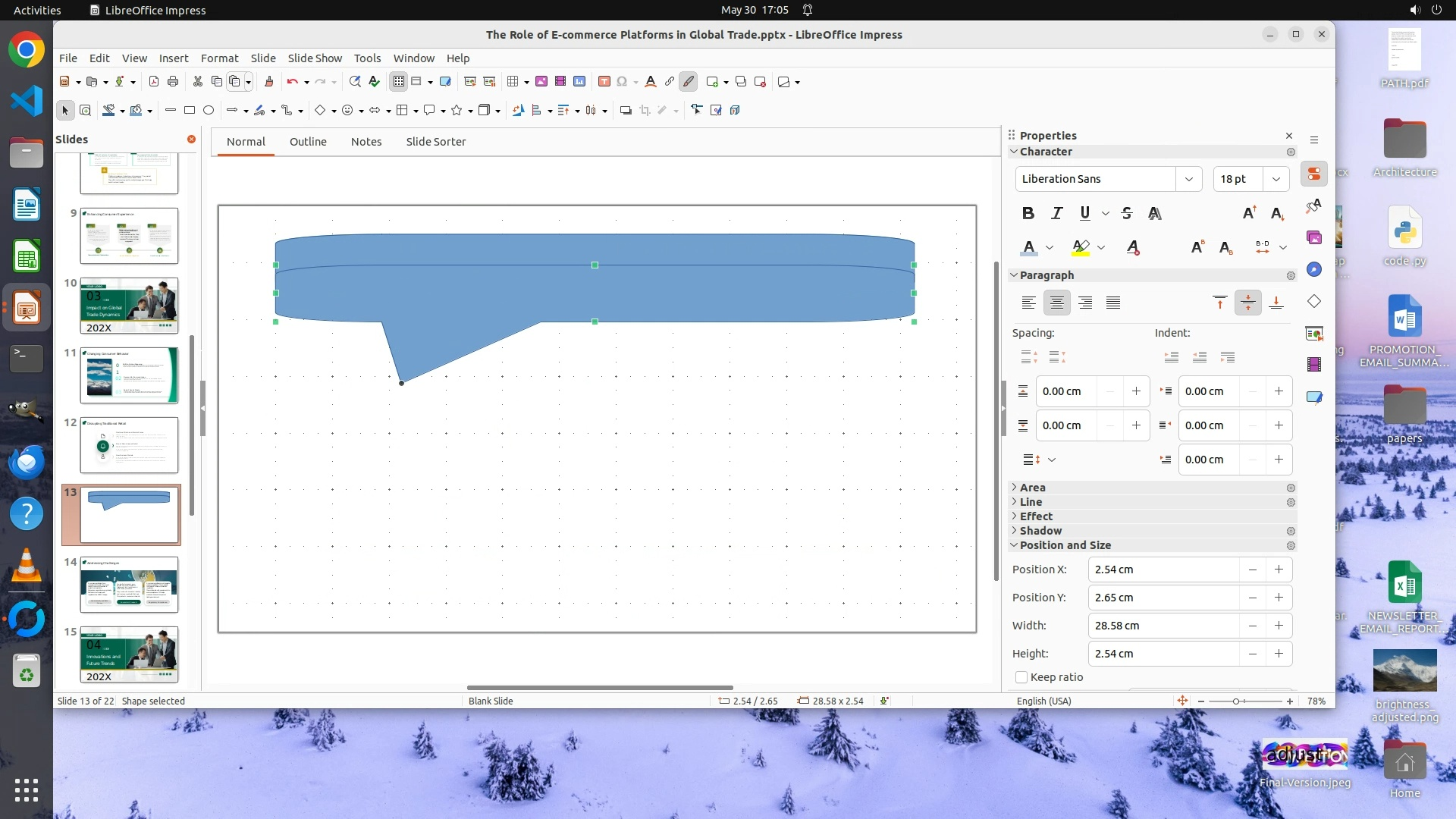Screen dimensions: 1456x819
Task: Click the Bold formatting icon
Action: click(1028, 213)
